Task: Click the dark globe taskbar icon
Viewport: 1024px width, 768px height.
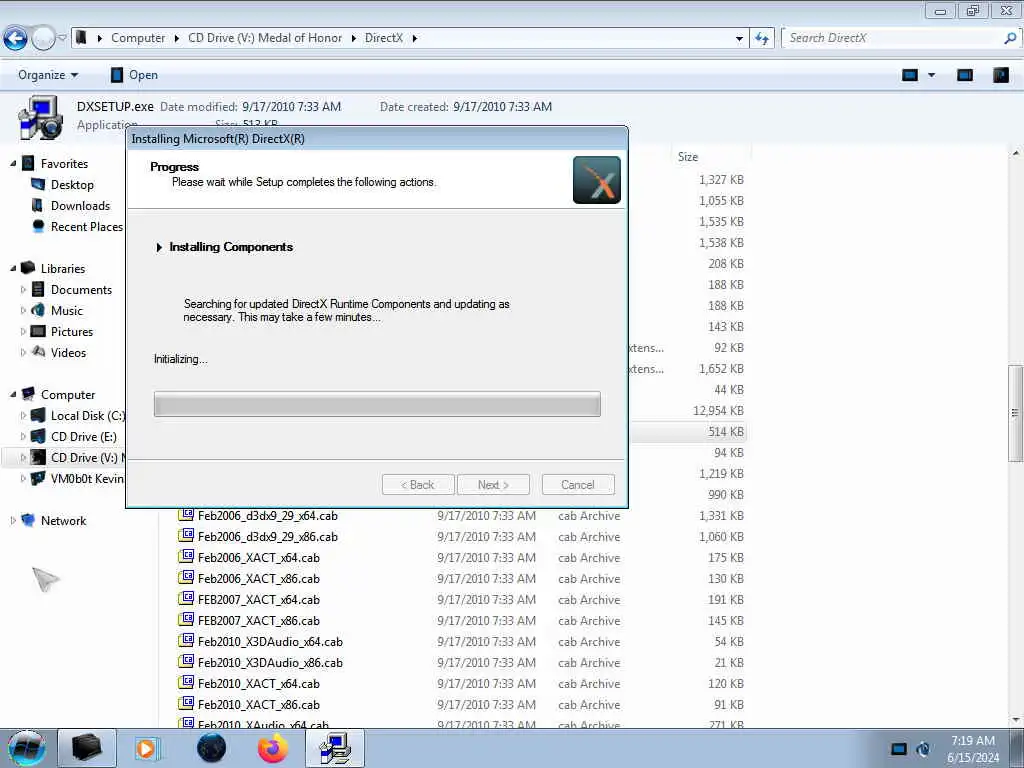Action: click(x=212, y=748)
